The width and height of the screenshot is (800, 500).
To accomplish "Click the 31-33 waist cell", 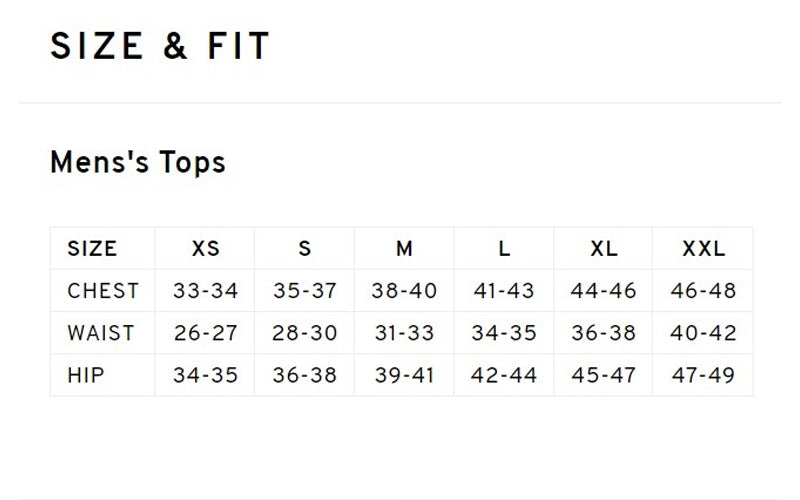I will coord(404,333).
